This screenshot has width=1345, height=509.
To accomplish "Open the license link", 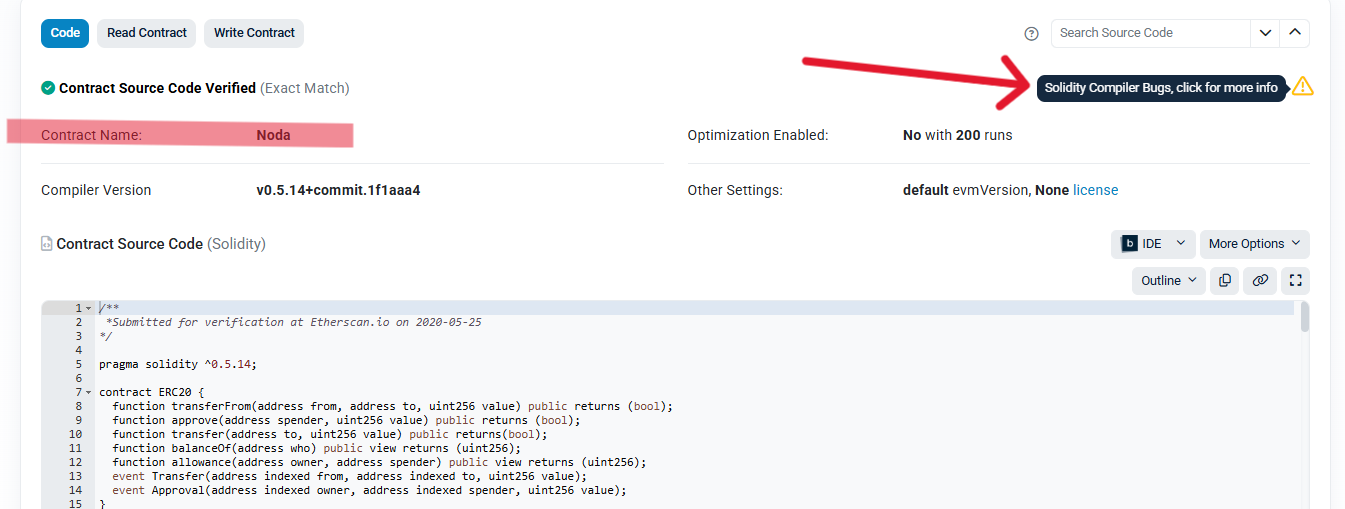I will 1095,190.
